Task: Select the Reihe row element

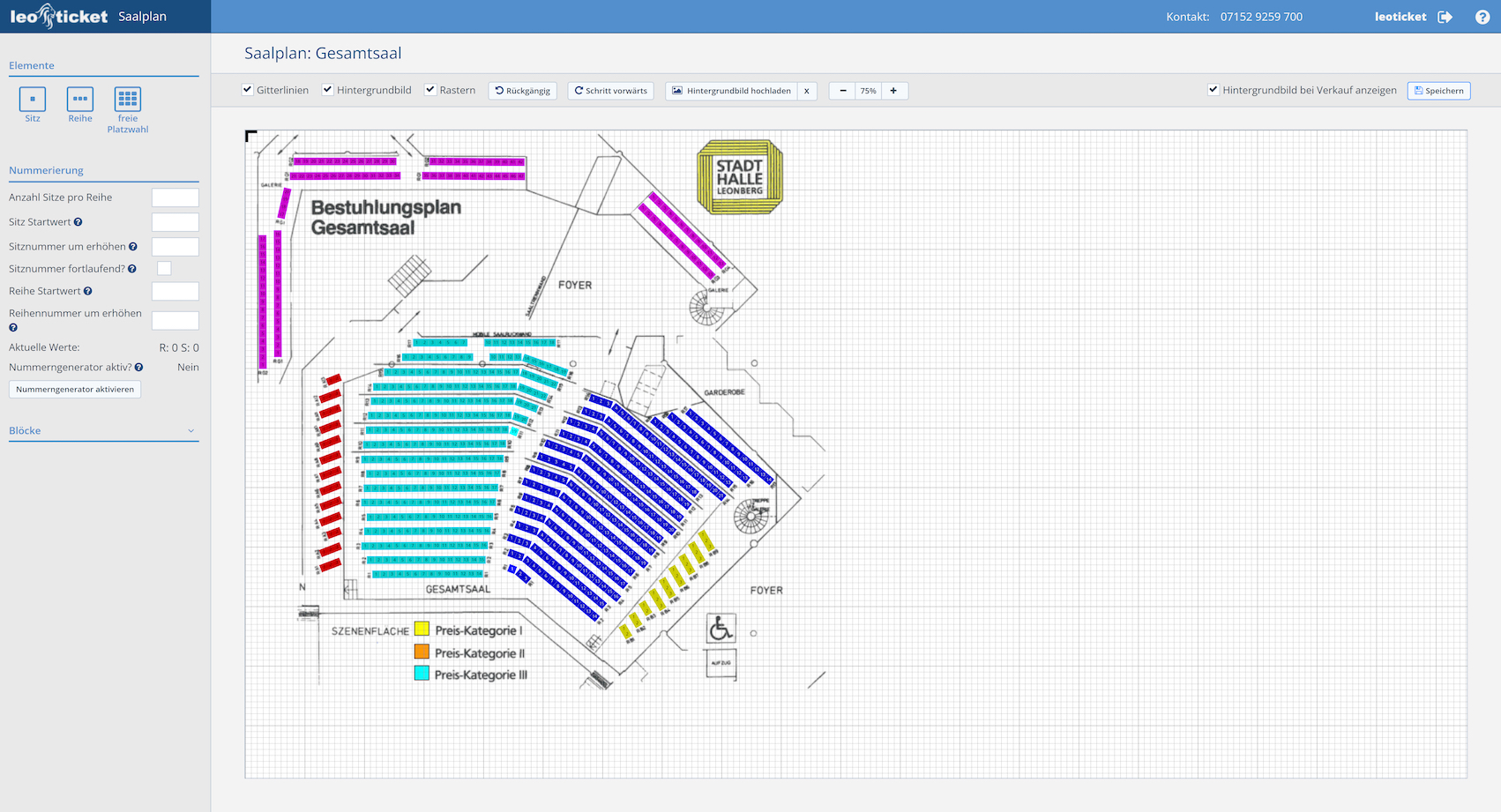Action: pos(80,99)
